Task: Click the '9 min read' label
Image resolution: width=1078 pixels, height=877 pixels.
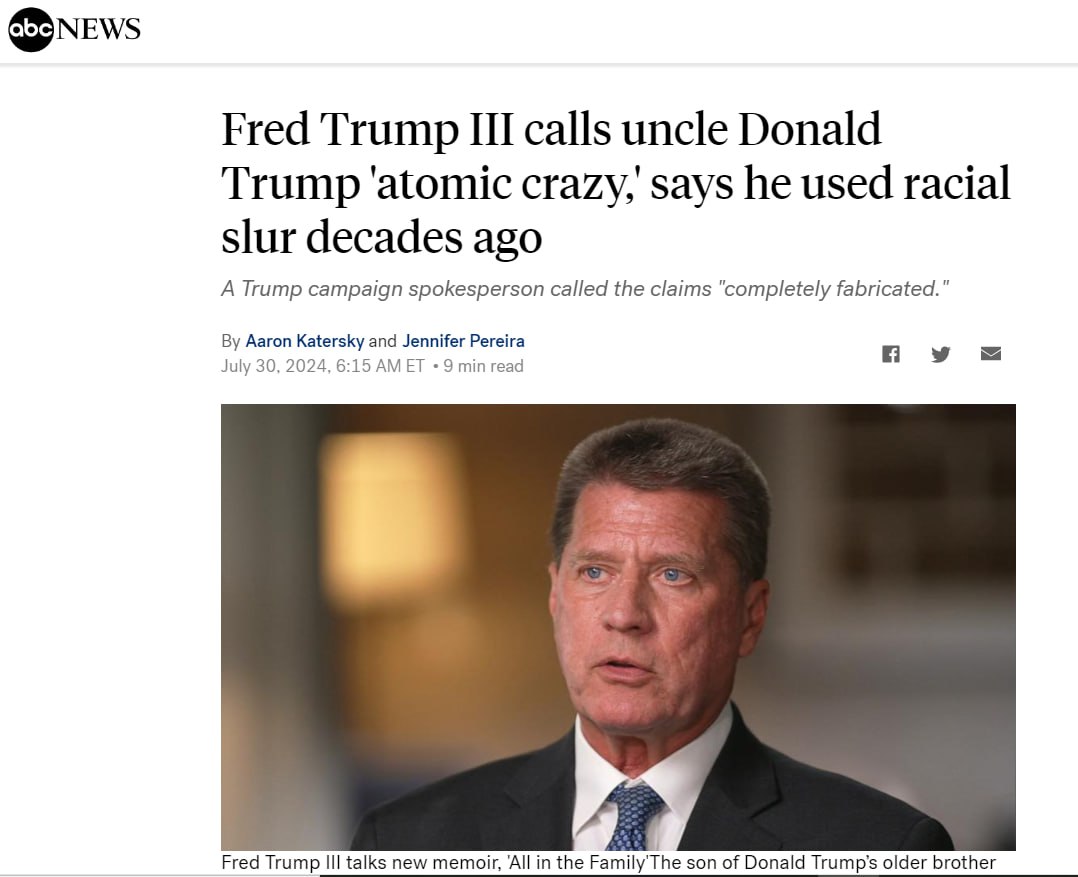Action: [x=483, y=366]
